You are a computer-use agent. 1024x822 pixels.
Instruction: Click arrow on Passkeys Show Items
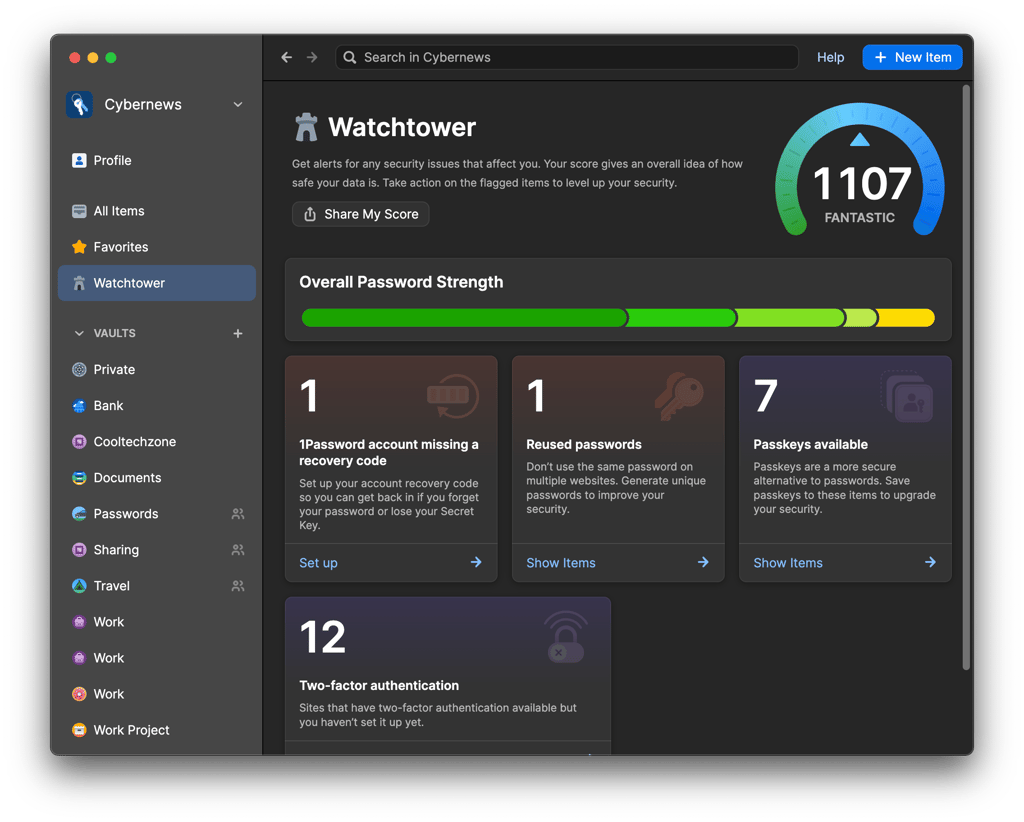coord(930,562)
